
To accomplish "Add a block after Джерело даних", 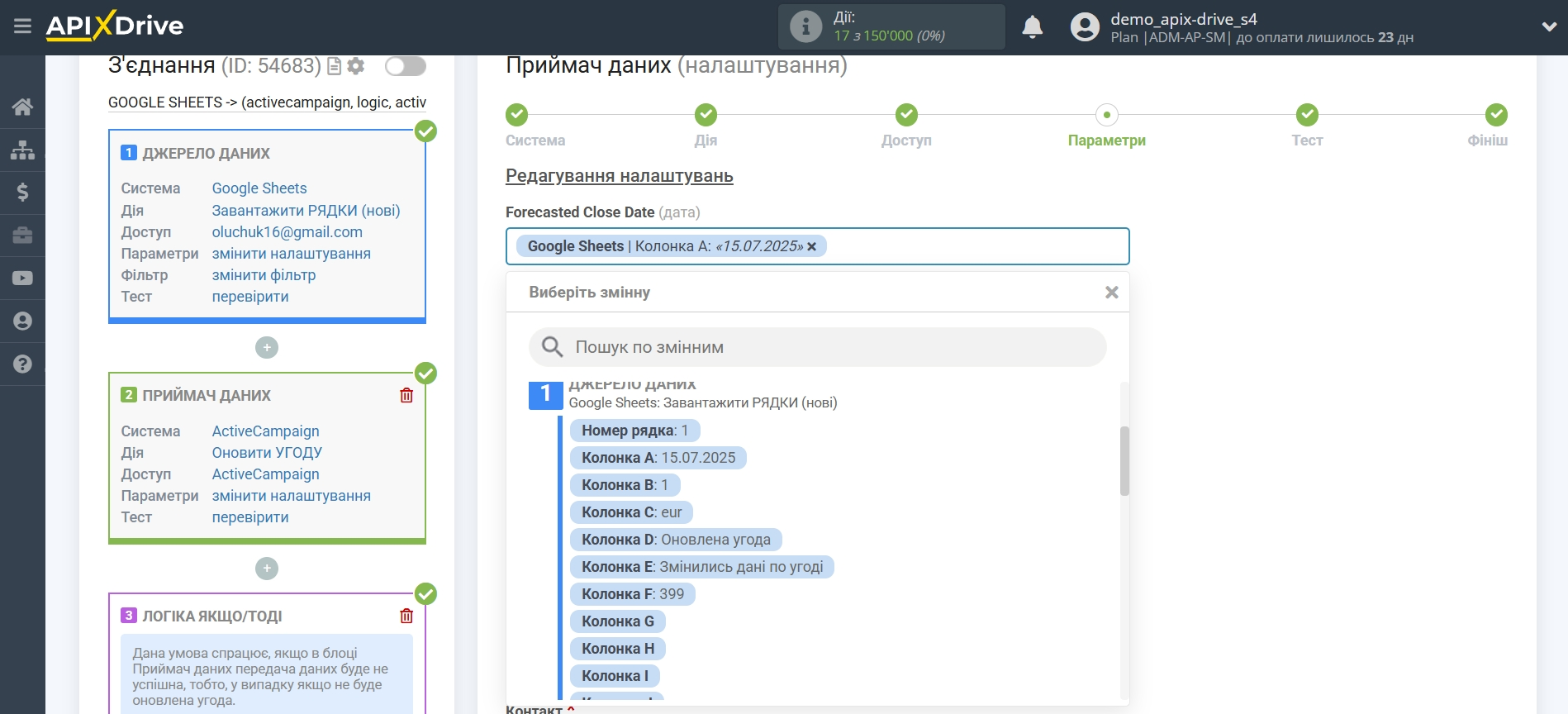I will [267, 348].
